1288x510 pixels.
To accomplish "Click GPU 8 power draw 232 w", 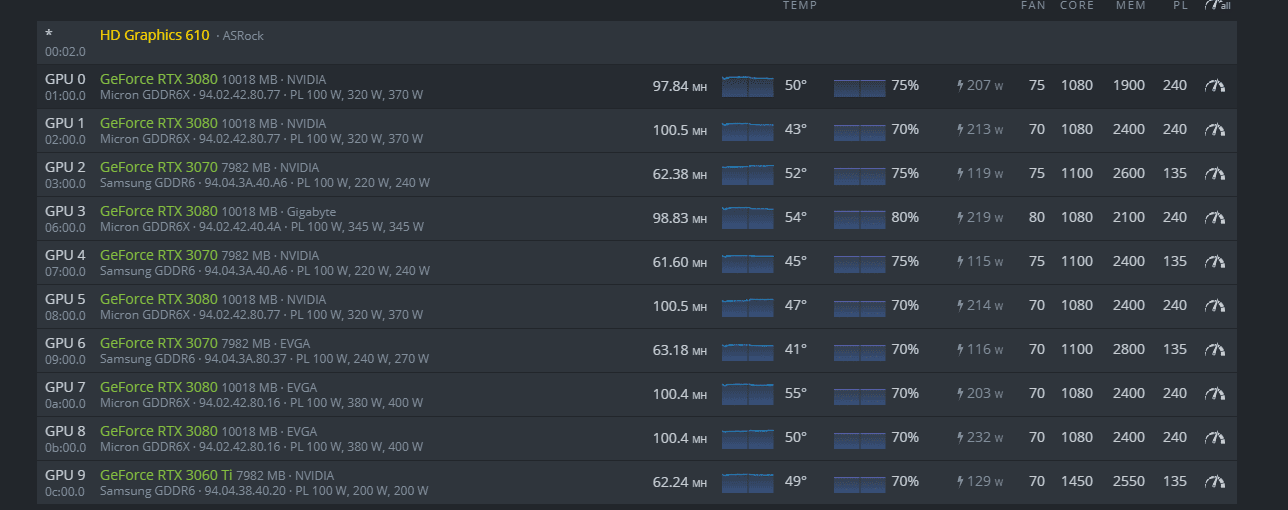I will [985, 438].
